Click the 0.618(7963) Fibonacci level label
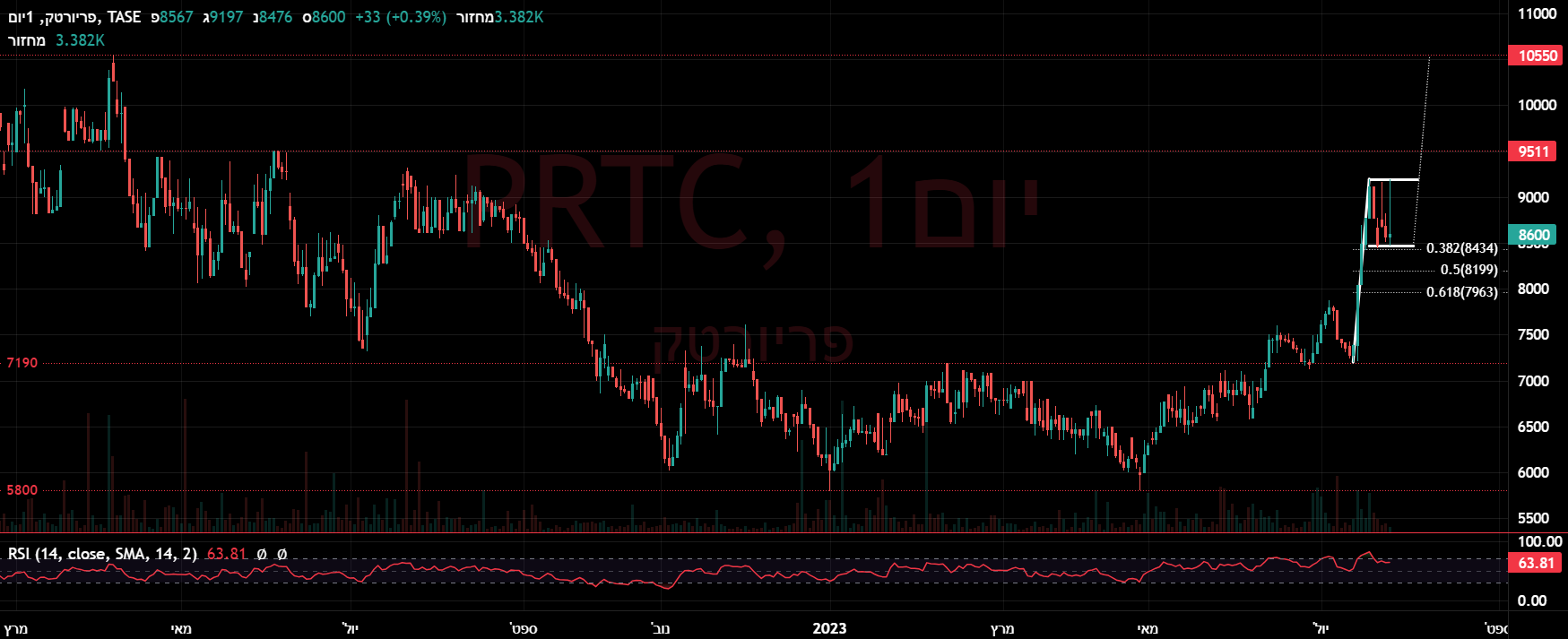This screenshot has width=1568, height=639. pyautogui.click(x=1462, y=291)
